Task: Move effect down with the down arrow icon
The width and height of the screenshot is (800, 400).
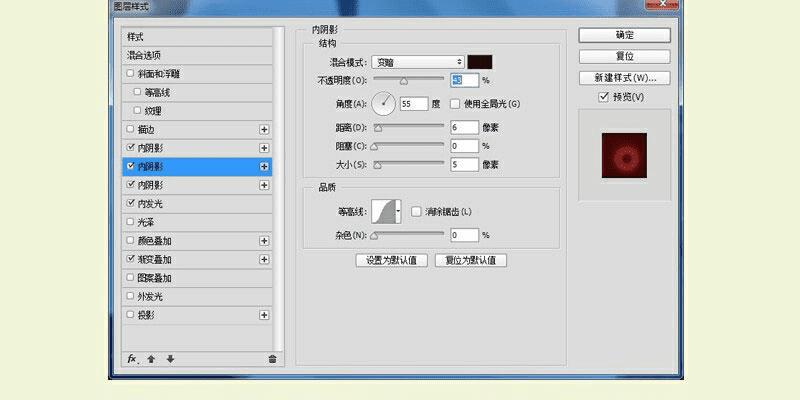Action: click(x=170, y=359)
